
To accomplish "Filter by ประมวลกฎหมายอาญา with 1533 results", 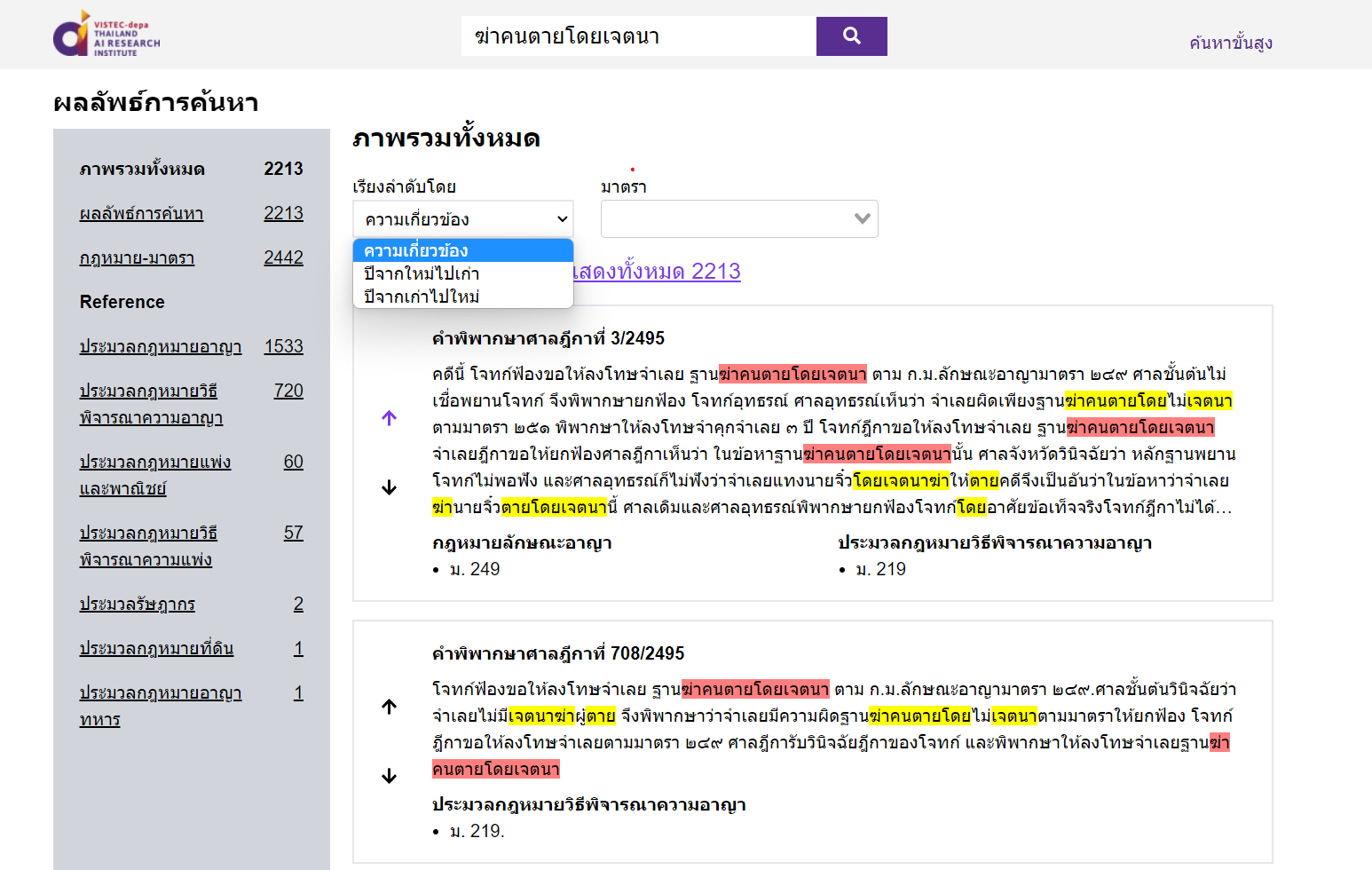I will pyautogui.click(x=161, y=346).
